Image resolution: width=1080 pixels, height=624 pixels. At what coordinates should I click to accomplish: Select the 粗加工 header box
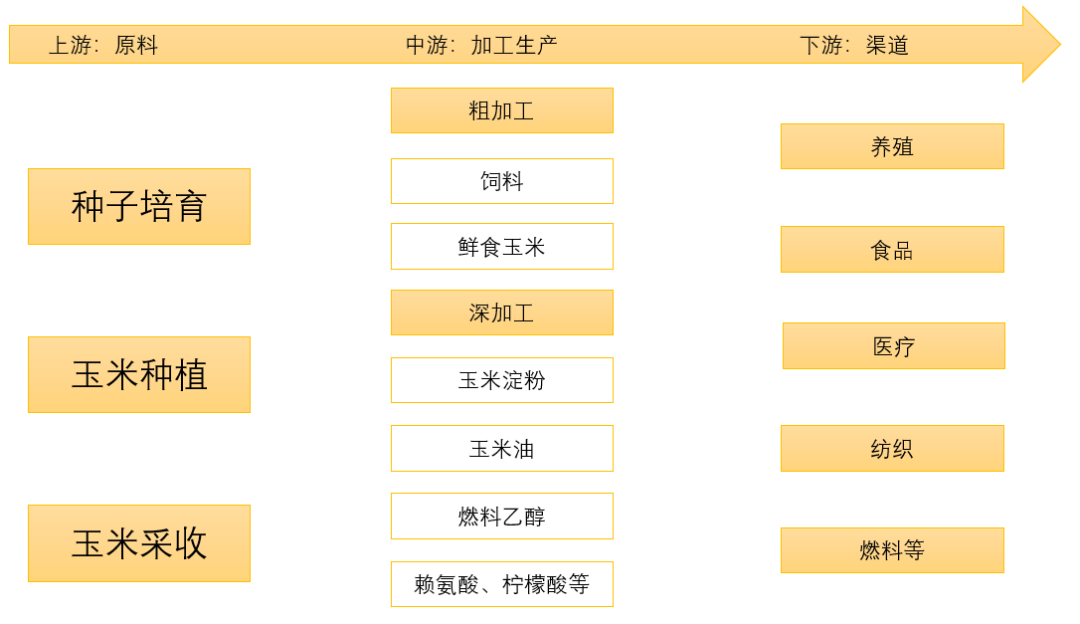pos(501,110)
